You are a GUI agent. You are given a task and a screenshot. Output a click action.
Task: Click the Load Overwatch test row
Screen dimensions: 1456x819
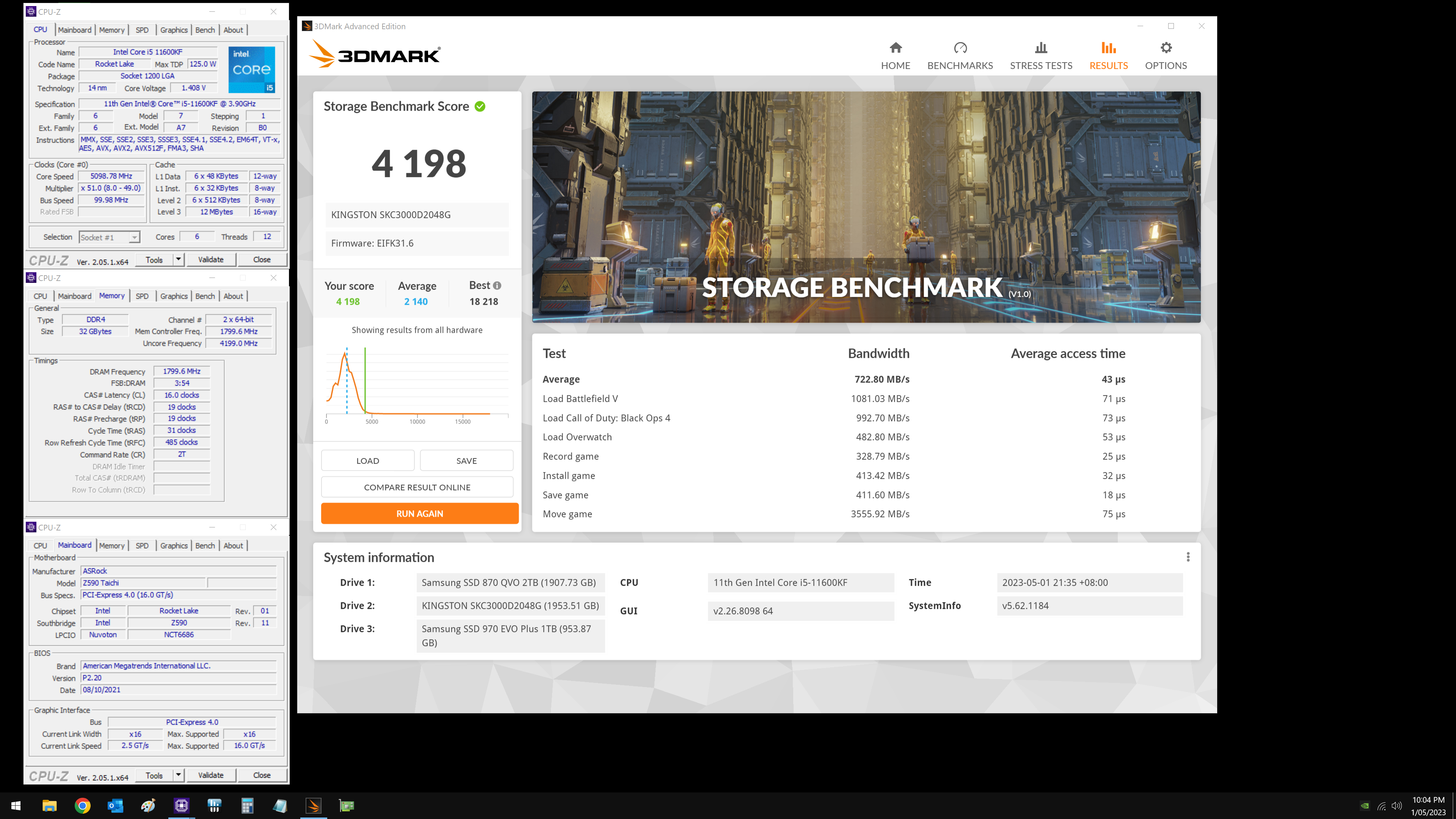point(834,437)
